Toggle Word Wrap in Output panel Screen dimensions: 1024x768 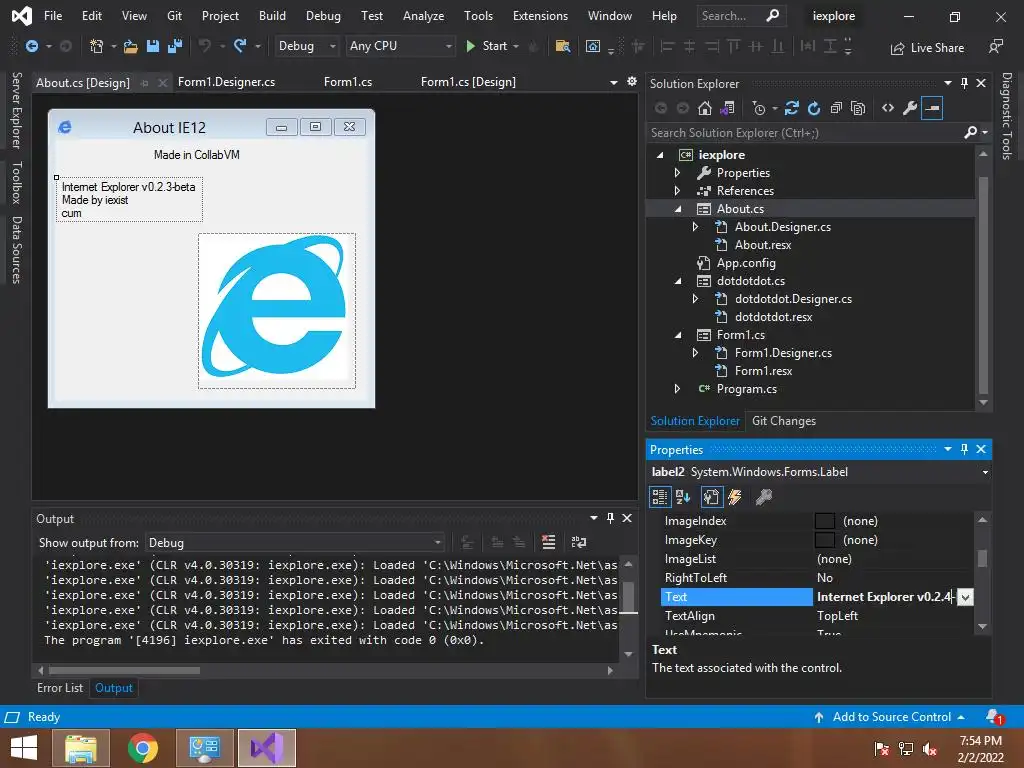[579, 542]
